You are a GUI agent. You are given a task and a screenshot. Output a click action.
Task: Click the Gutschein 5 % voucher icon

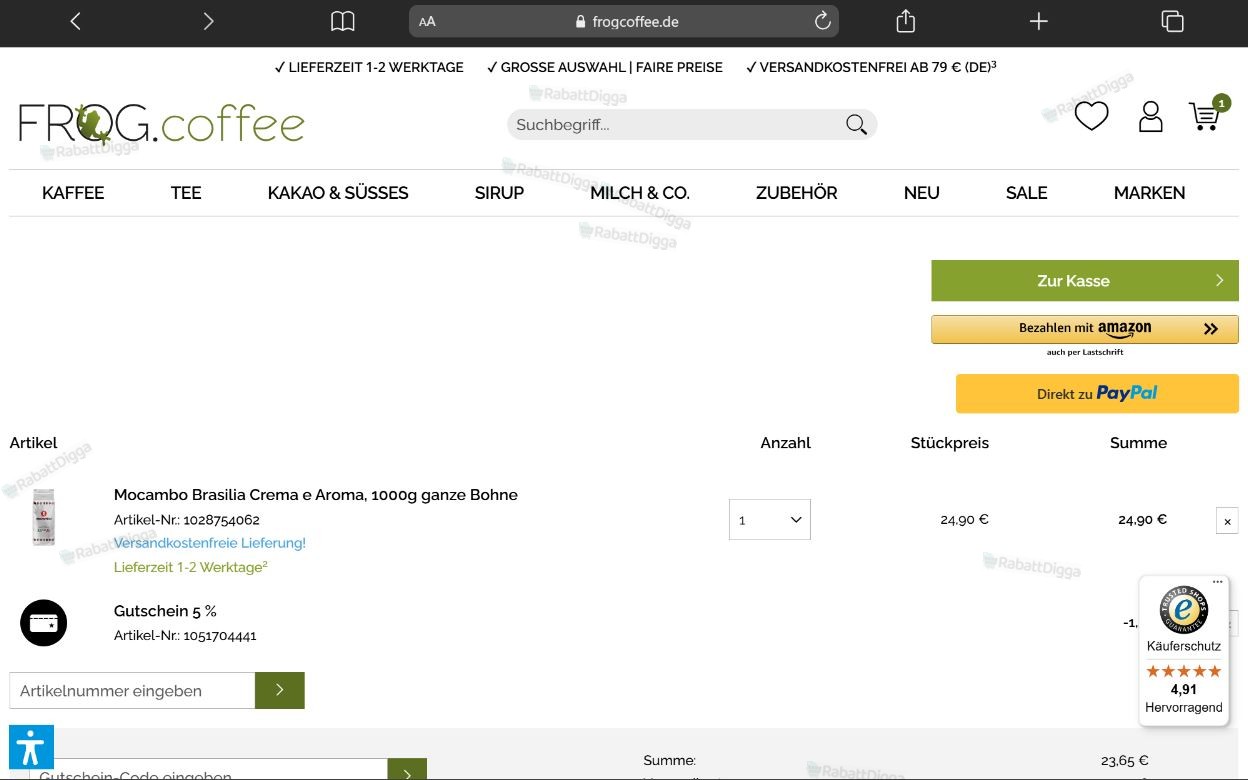(x=44, y=622)
